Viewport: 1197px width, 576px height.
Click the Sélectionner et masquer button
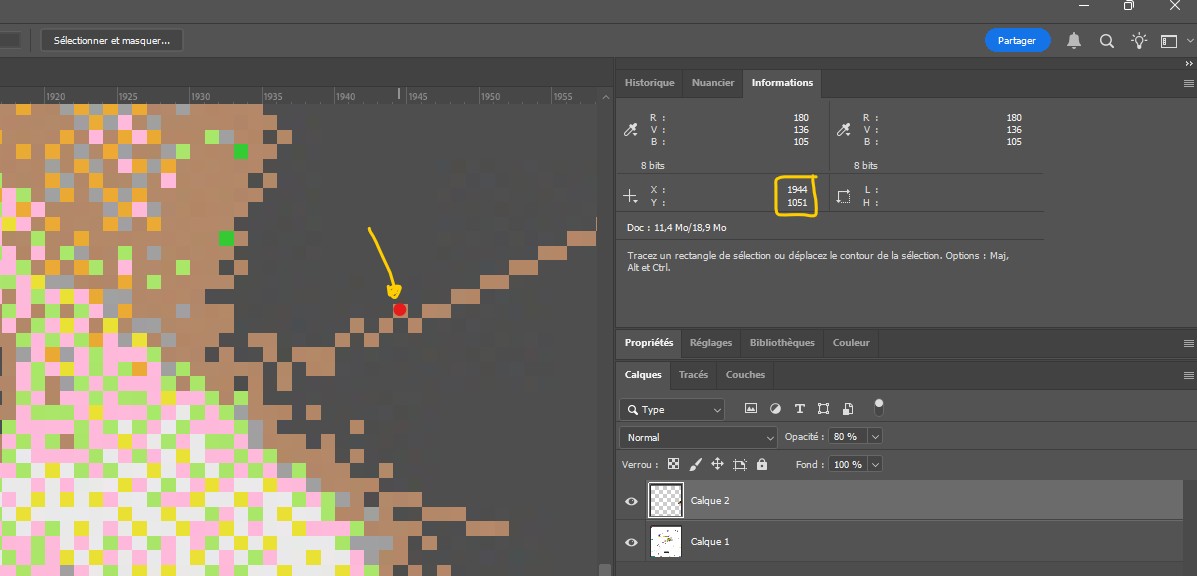click(112, 40)
